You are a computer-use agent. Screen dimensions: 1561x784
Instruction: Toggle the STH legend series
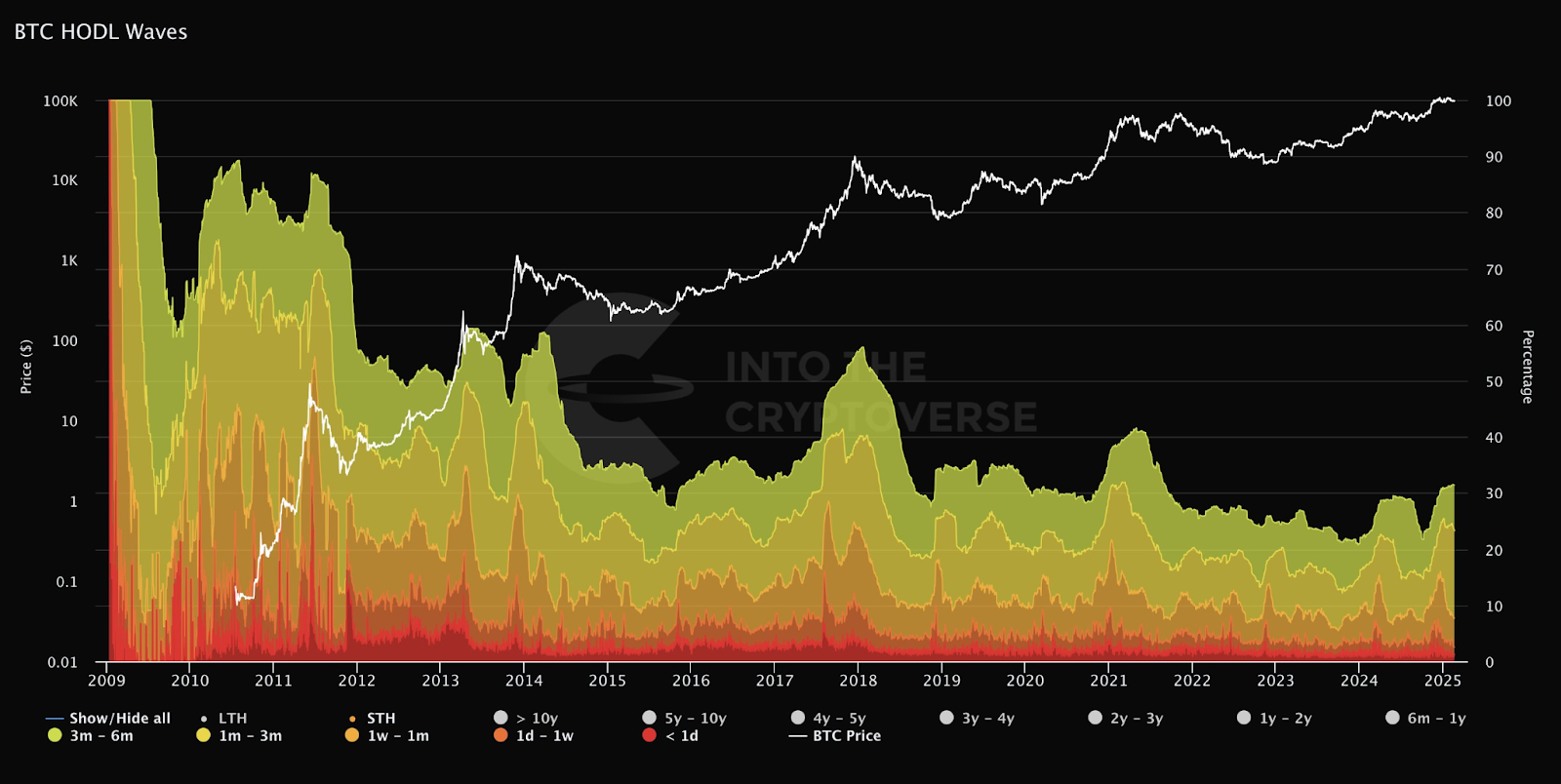pos(372,718)
